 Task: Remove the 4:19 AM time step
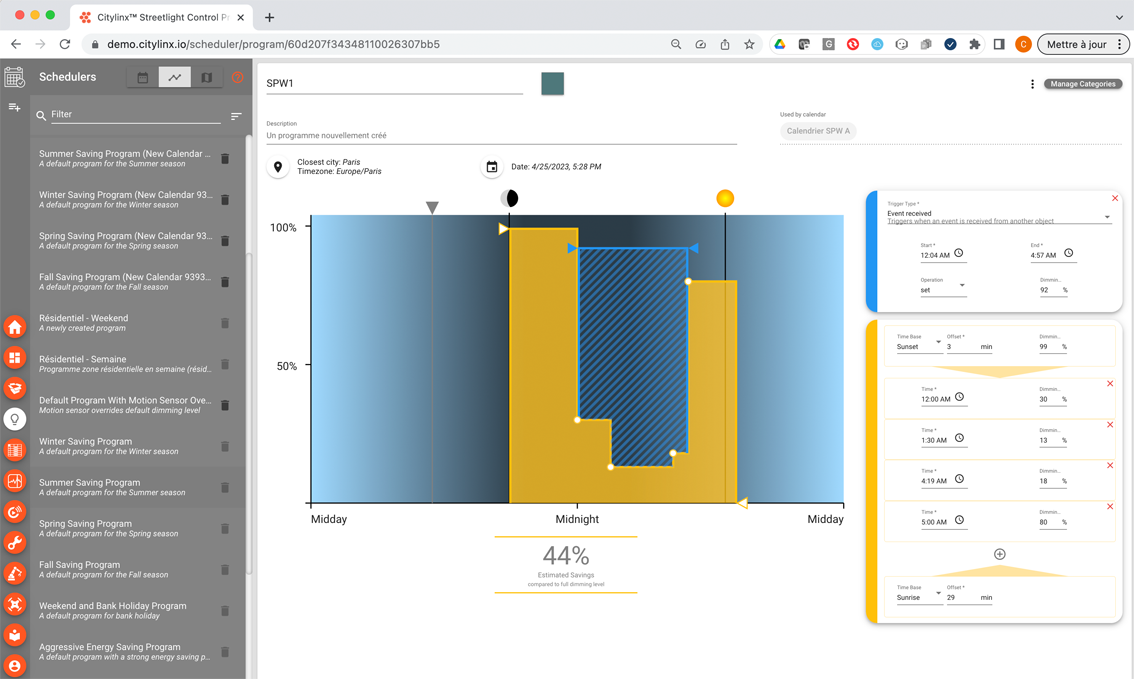[1110, 466]
